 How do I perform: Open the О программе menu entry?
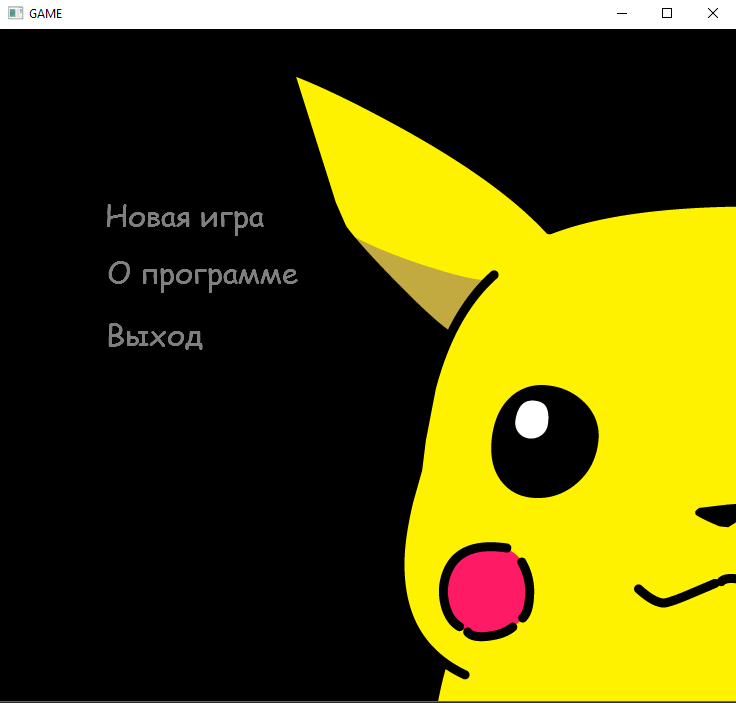[x=203, y=275]
